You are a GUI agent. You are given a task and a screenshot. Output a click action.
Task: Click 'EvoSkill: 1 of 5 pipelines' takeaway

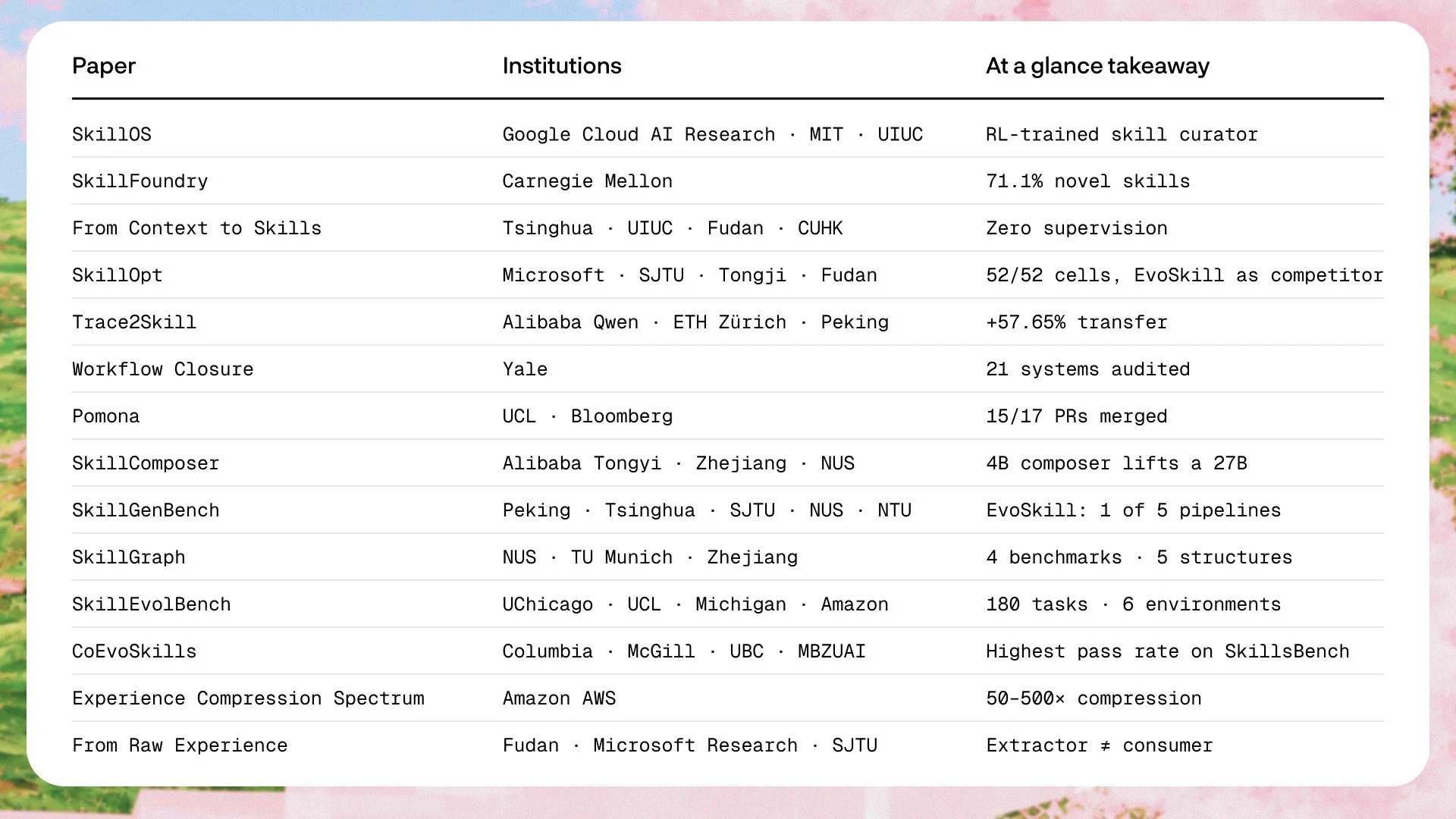pos(1133,510)
